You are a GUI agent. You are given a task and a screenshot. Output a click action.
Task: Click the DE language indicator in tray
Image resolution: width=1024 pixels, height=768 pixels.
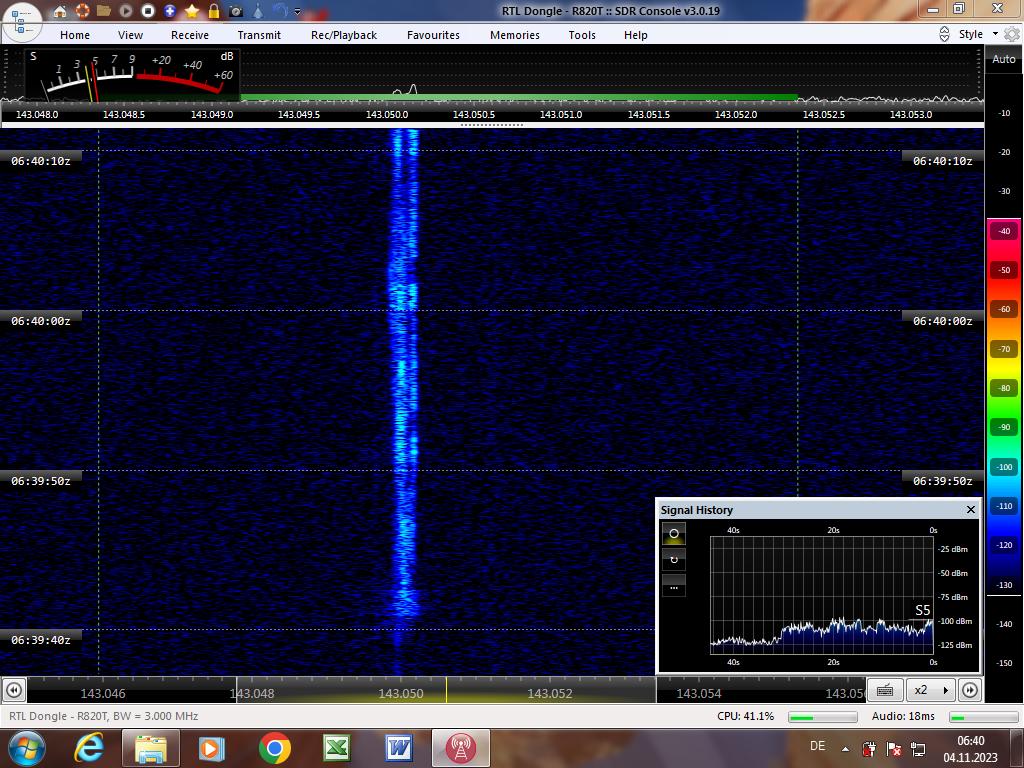pyautogui.click(x=817, y=746)
